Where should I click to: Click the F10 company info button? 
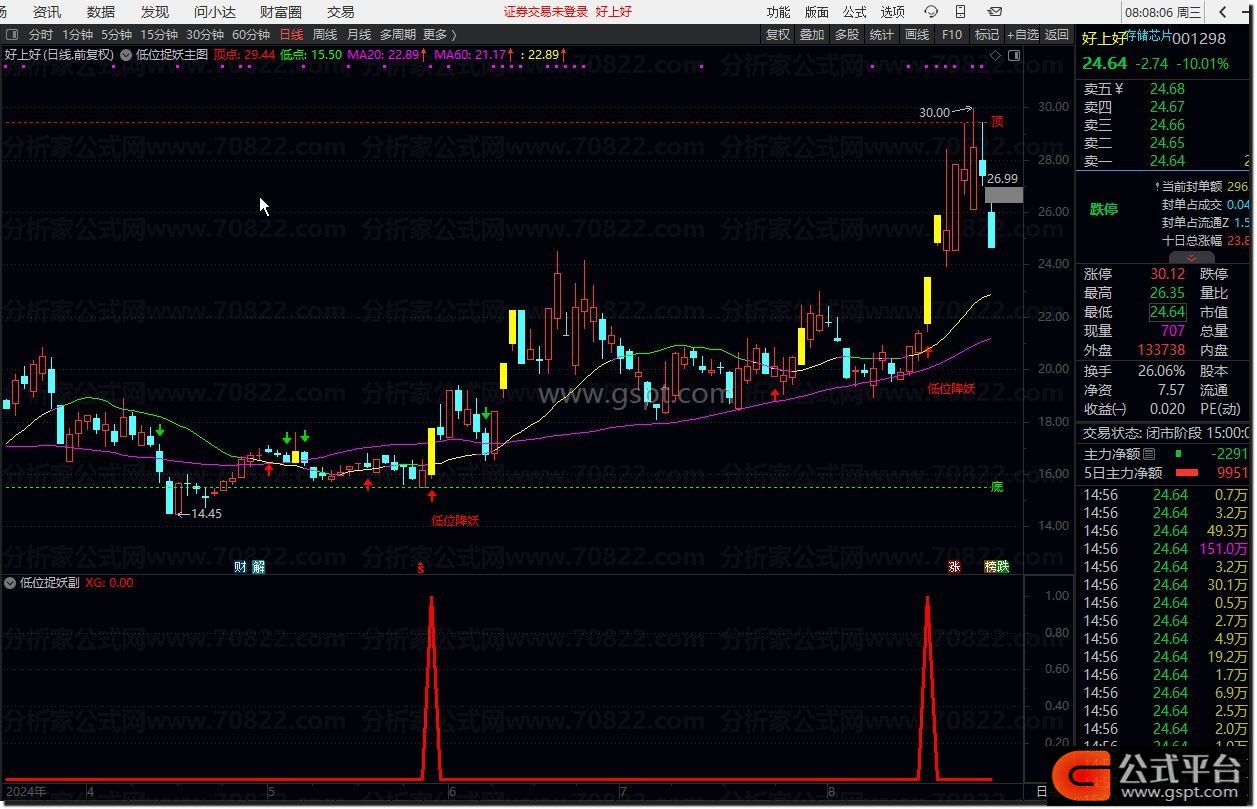tap(952, 34)
